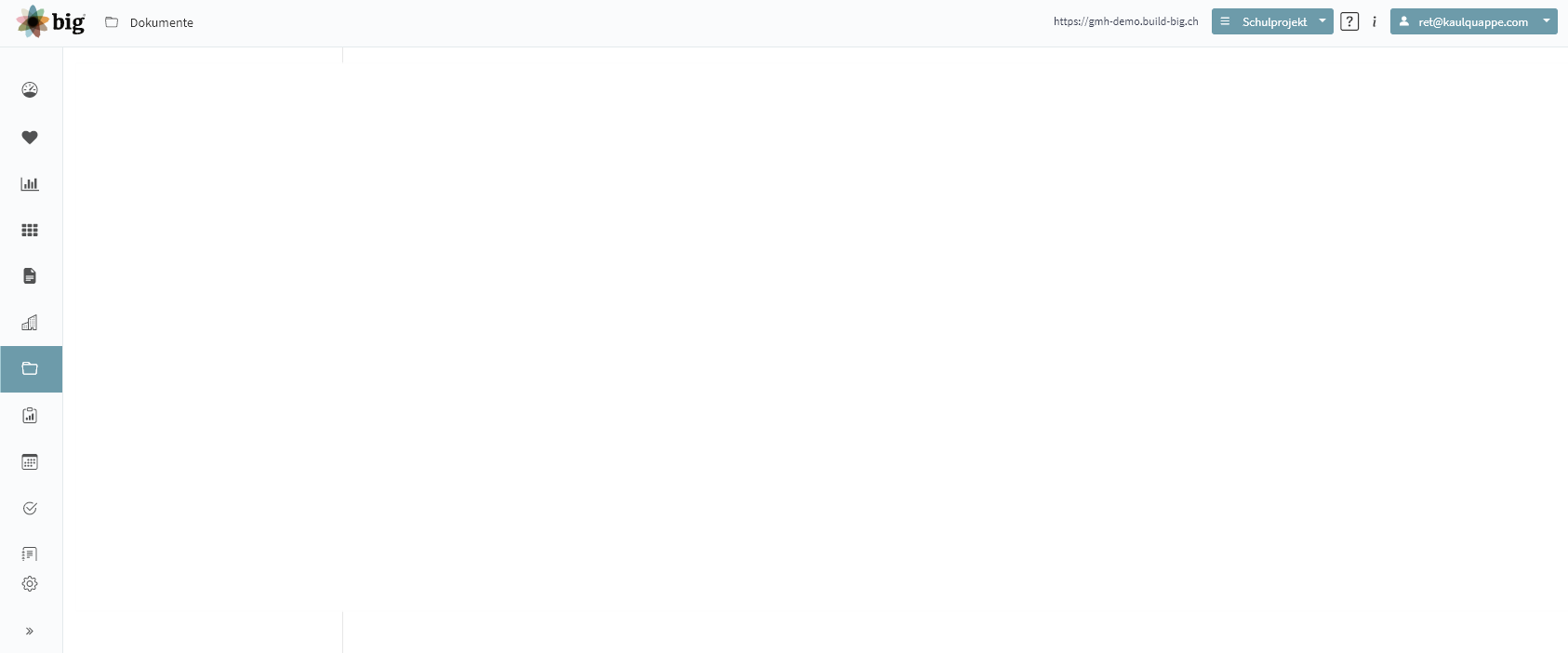Open the Schulprojekt project dropdown
Image resolution: width=1568 pixels, height=653 pixels.
[x=1272, y=21]
